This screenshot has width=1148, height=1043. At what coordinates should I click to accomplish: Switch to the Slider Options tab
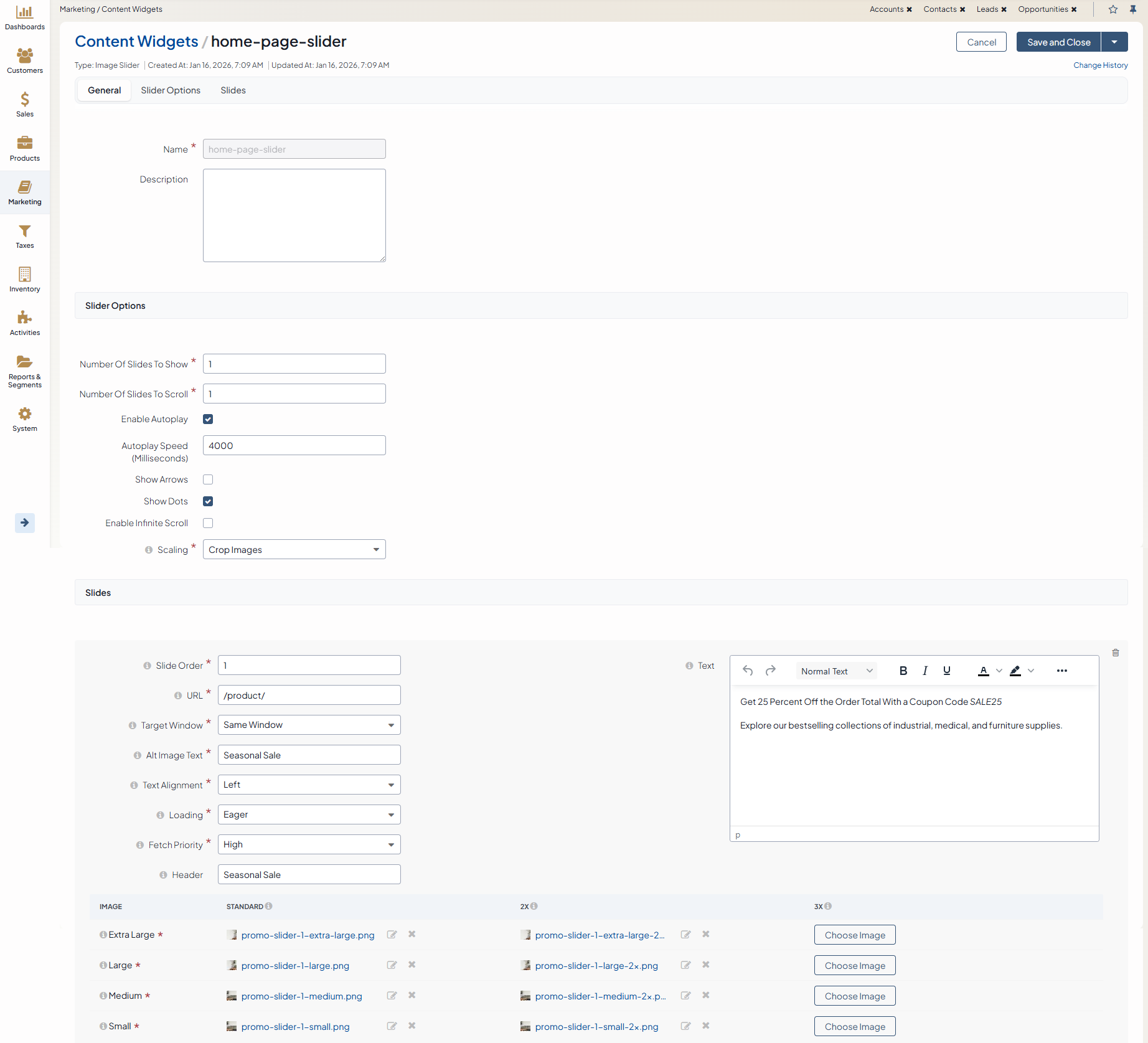[x=171, y=90]
